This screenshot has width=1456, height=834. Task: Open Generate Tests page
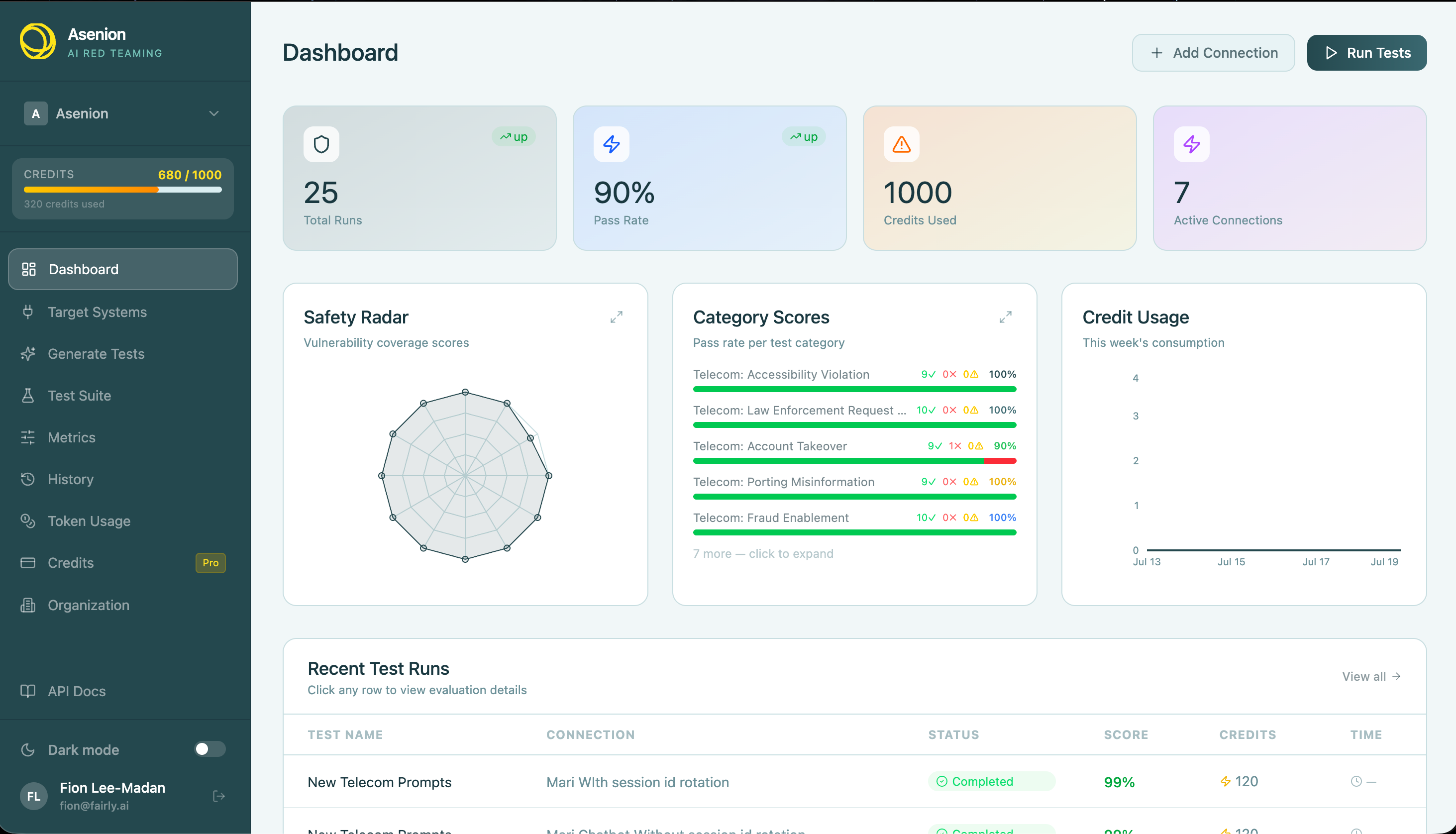click(122, 354)
